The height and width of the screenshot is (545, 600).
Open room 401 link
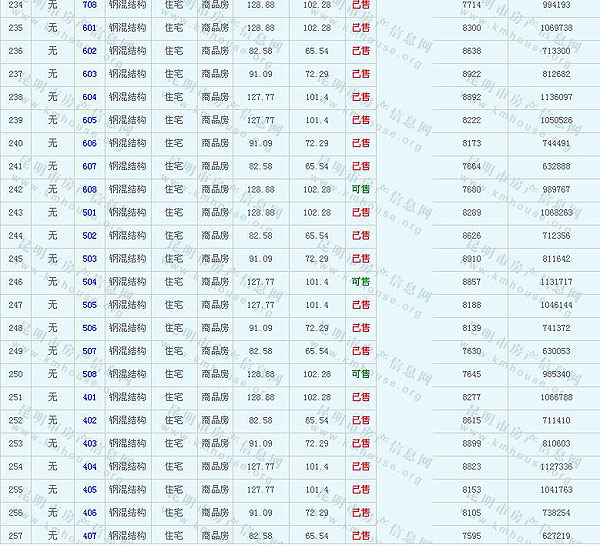pyautogui.click(x=90, y=397)
